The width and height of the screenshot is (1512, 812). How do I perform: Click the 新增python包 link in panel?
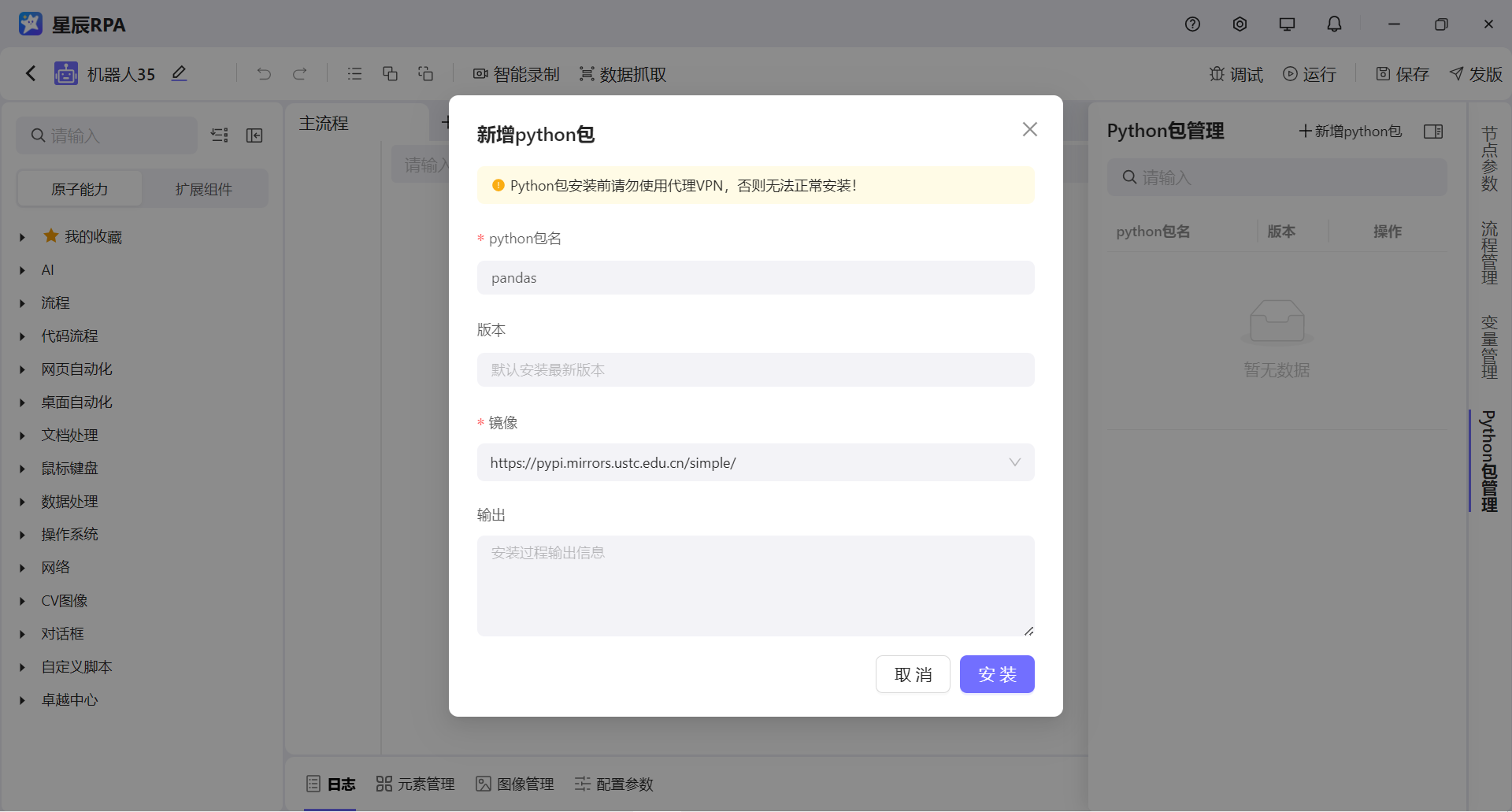(x=1350, y=131)
